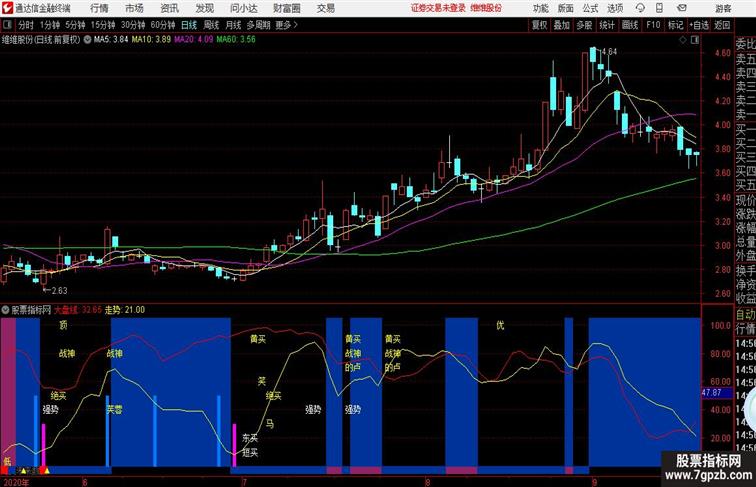Toggle the panel layout icon beside the diamond
The height and width of the screenshot is (487, 756).
point(695,40)
